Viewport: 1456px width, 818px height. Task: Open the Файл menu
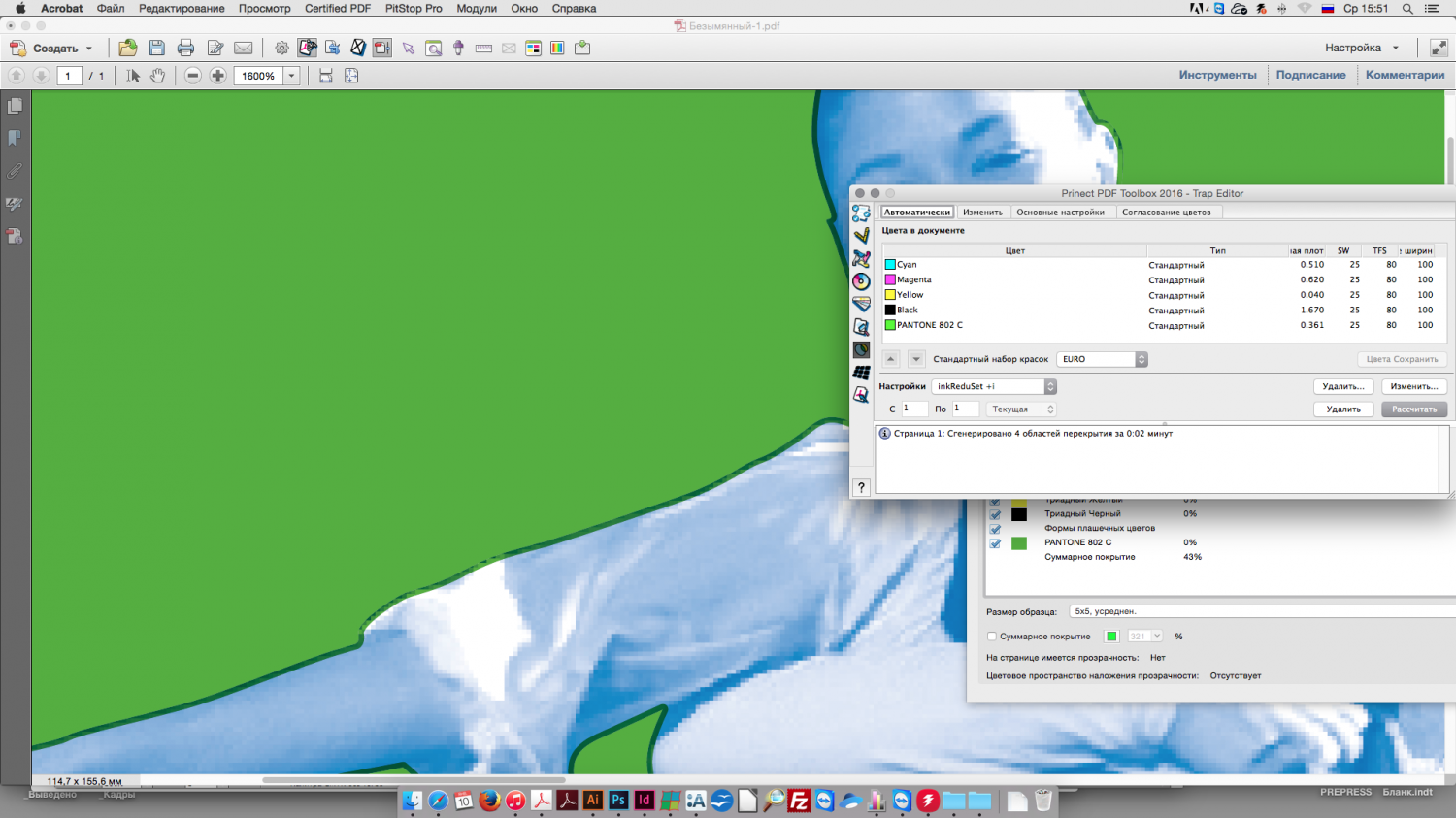[x=111, y=9]
